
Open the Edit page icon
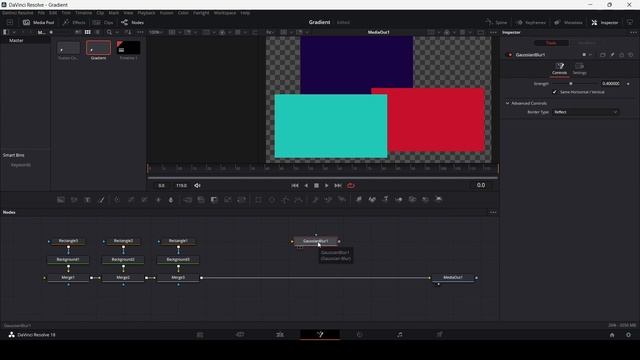(280, 335)
